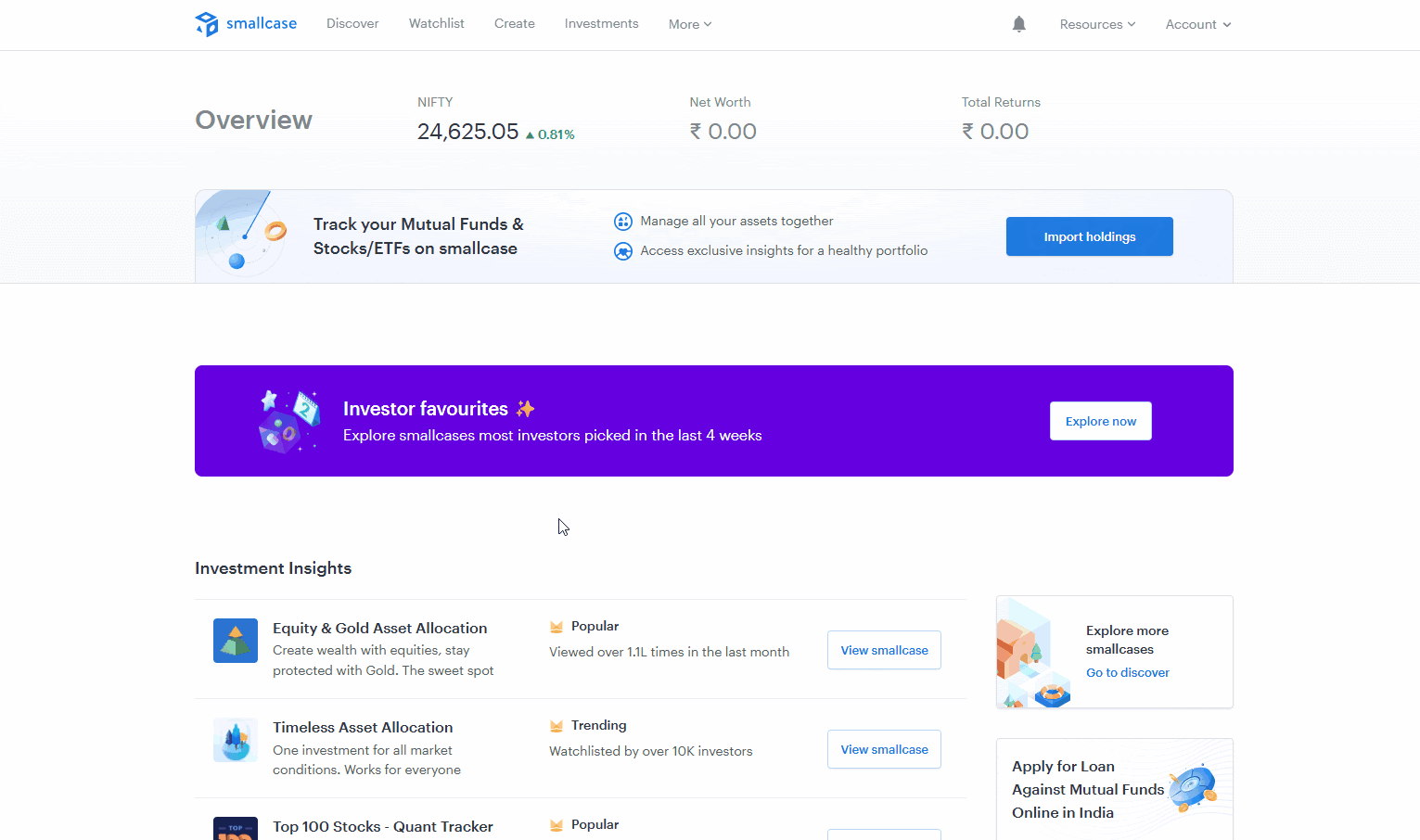Screen dimensions: 1420x840
Task: Go to the Discover tab
Action: click(352, 24)
